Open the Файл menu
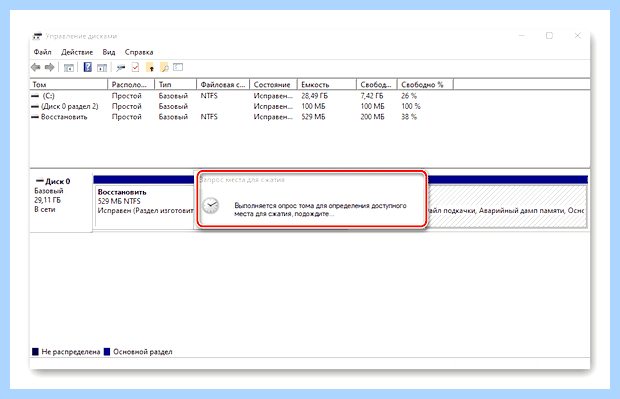This screenshot has width=620, height=399. click(x=42, y=52)
